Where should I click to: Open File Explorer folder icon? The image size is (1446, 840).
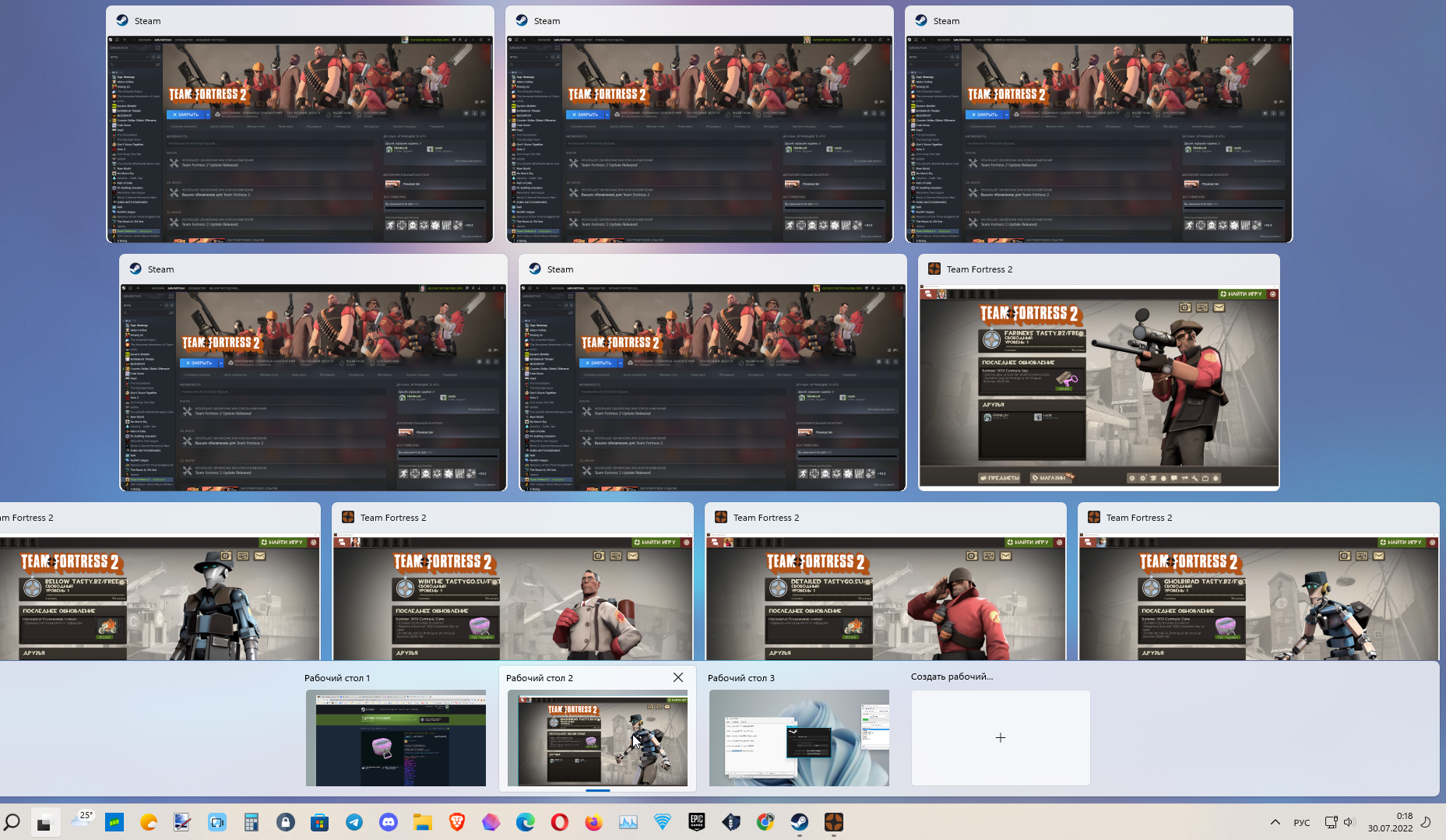pyautogui.click(x=422, y=822)
